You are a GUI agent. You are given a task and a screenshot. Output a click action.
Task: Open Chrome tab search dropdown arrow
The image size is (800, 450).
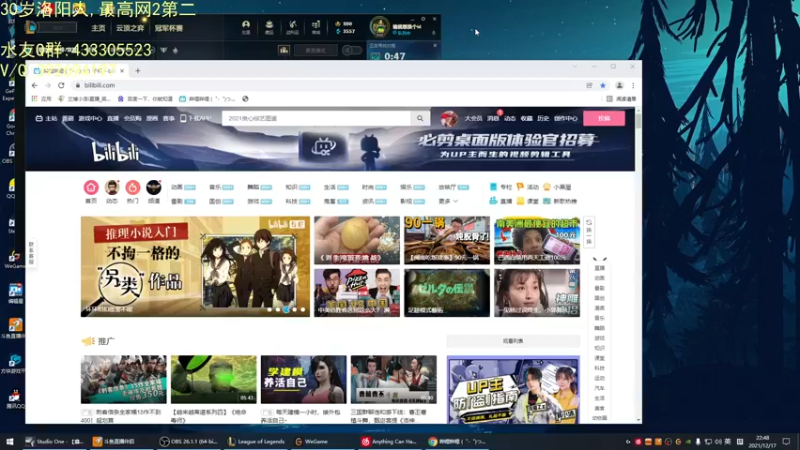pos(575,67)
